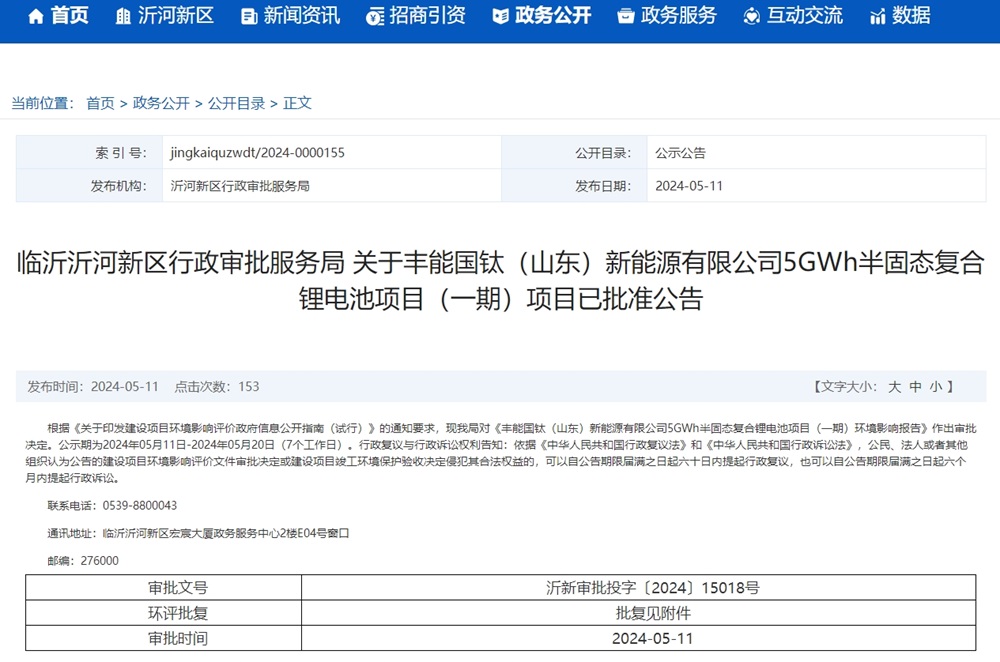Screen dimensions: 1000x662
Task: Click the briefcase icon beside 政务服务
Action: [627, 16]
